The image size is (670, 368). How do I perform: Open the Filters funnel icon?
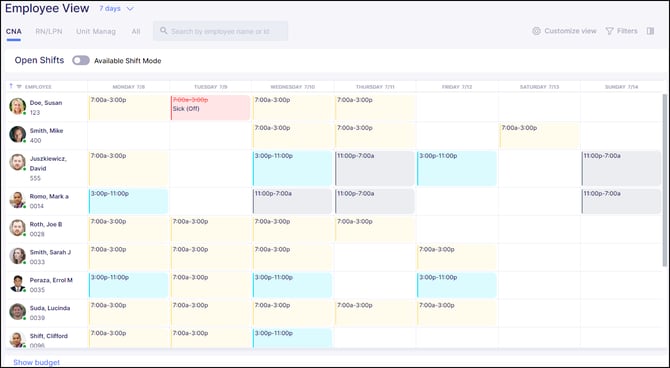(x=610, y=31)
